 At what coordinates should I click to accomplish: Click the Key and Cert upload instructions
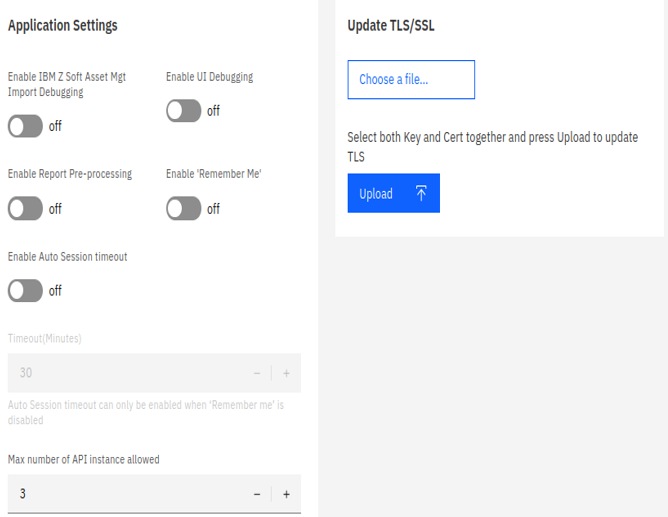pos(492,146)
